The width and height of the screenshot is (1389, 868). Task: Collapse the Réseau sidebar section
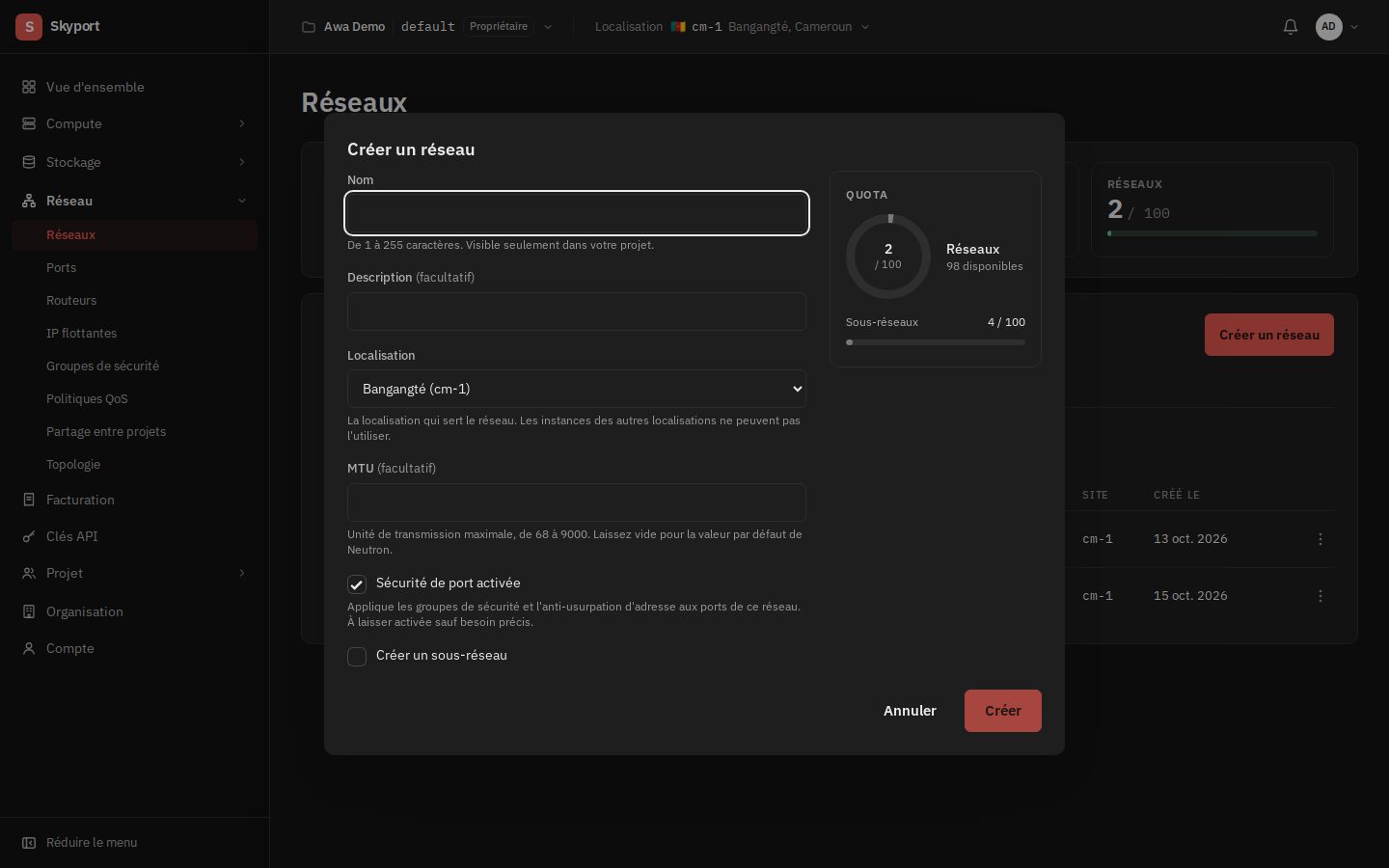242,201
